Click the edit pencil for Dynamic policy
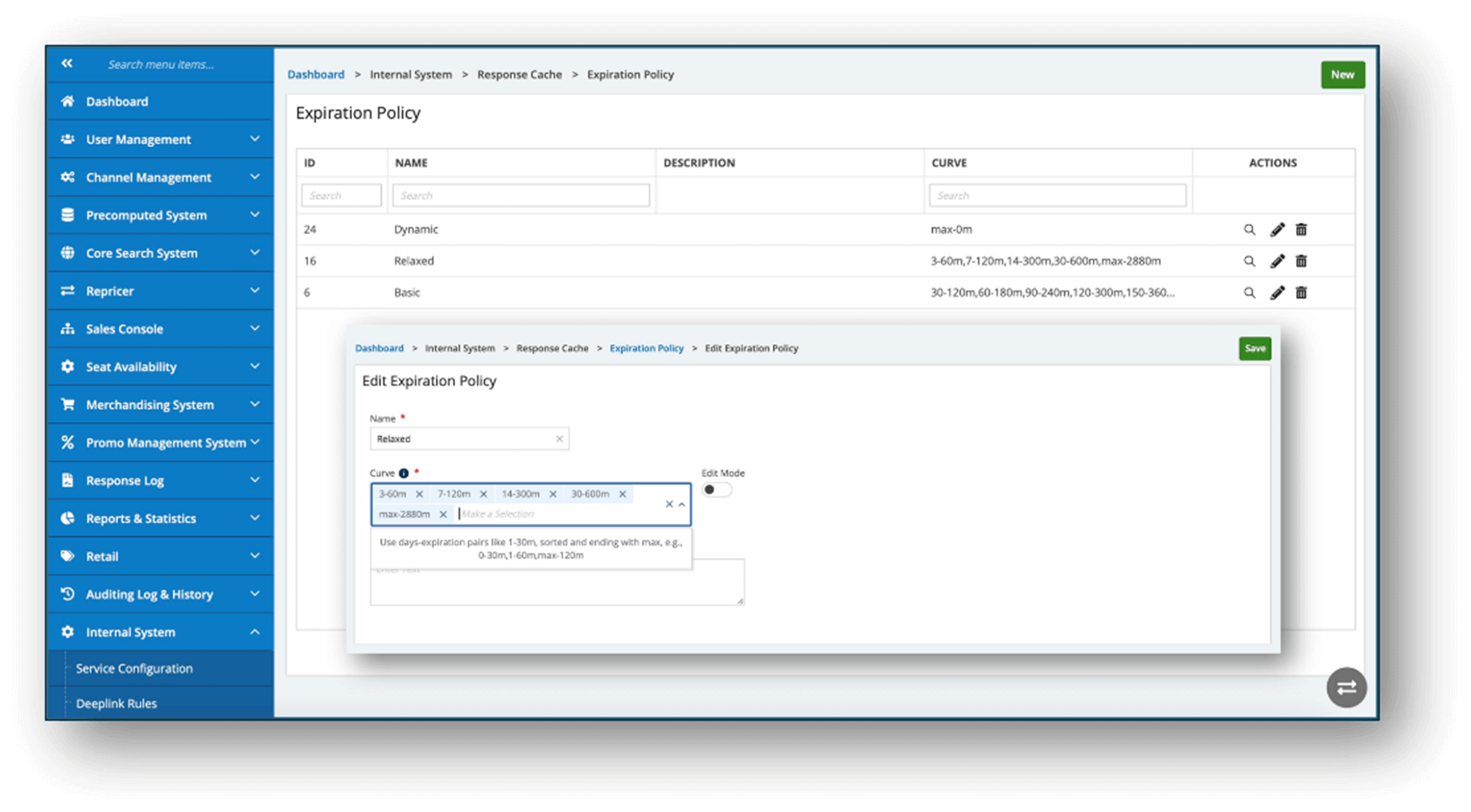This screenshot has height=812, width=1471. pos(1277,230)
